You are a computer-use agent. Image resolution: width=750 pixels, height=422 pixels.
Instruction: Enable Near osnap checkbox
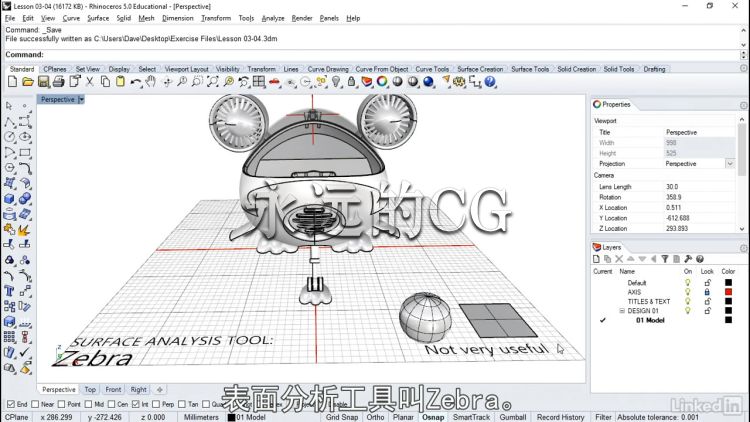(x=35, y=404)
